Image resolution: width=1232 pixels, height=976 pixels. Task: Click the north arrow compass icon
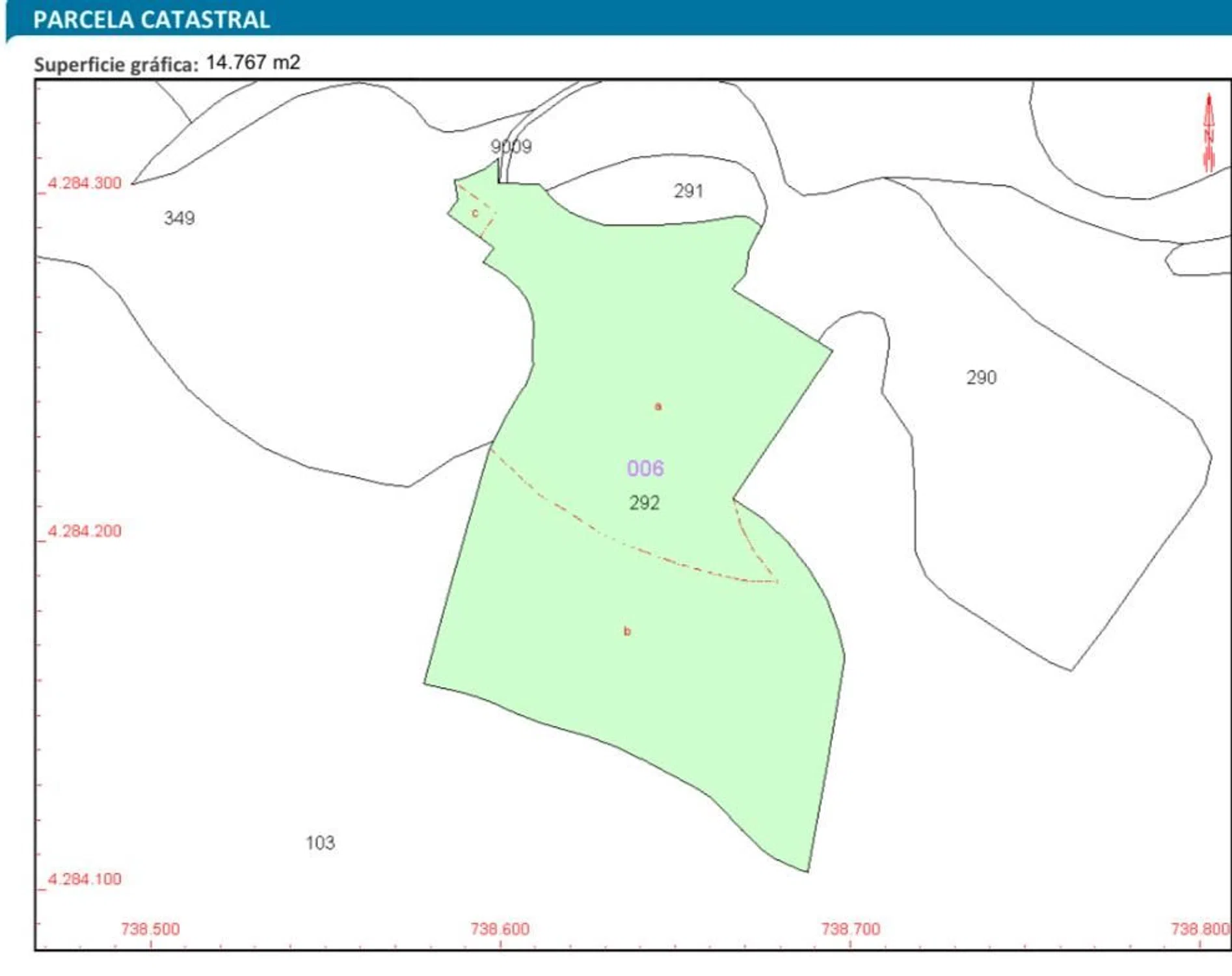[x=1209, y=133]
